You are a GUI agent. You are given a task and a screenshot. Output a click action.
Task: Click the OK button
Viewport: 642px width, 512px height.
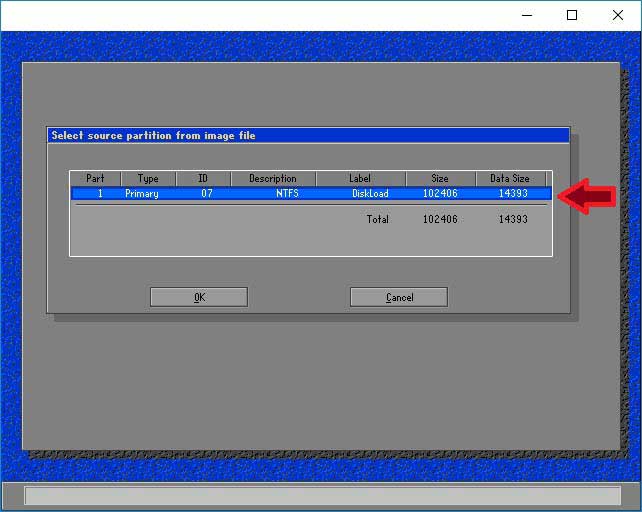[x=198, y=297]
